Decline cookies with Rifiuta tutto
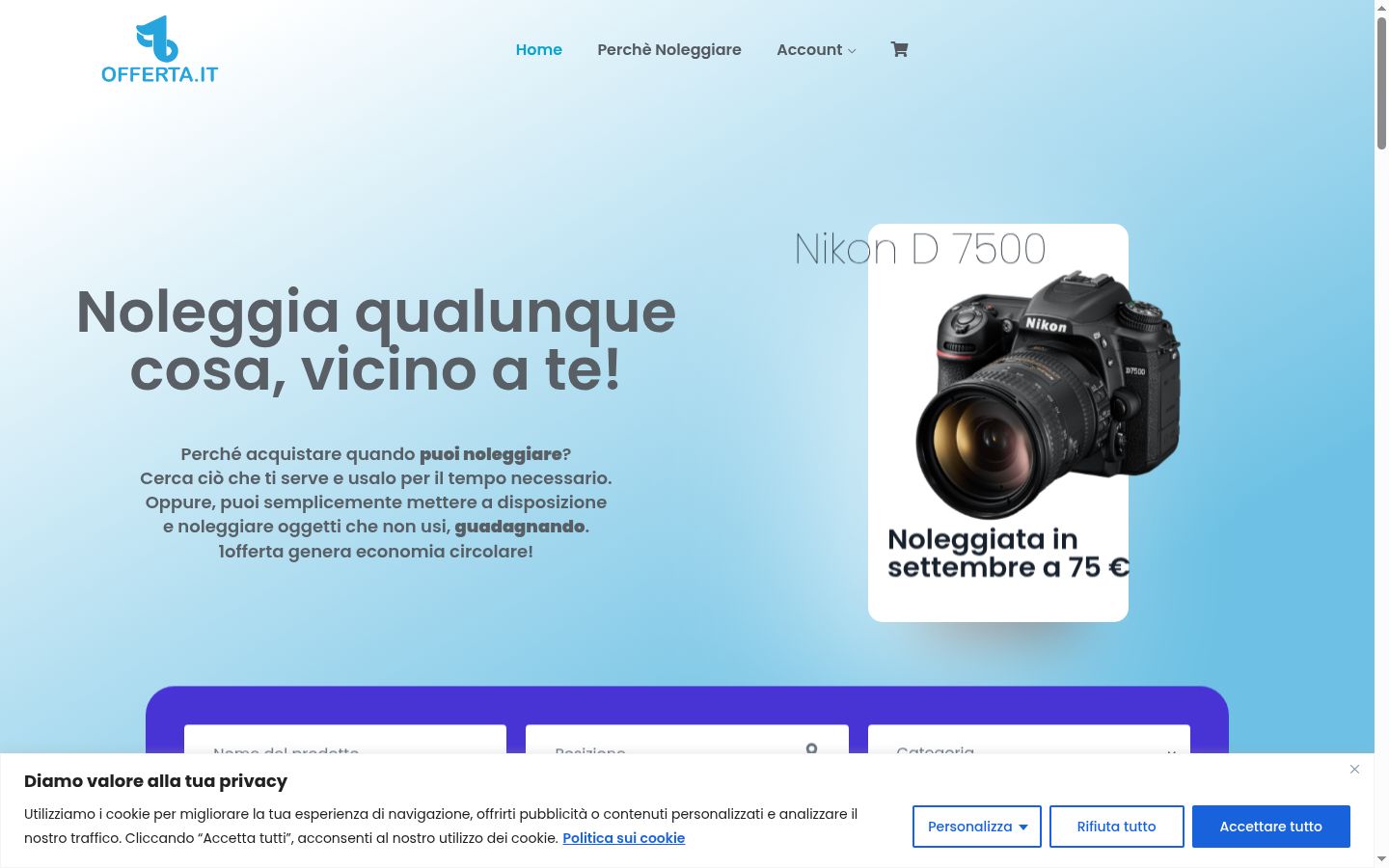This screenshot has height=868, width=1389. 1117,827
